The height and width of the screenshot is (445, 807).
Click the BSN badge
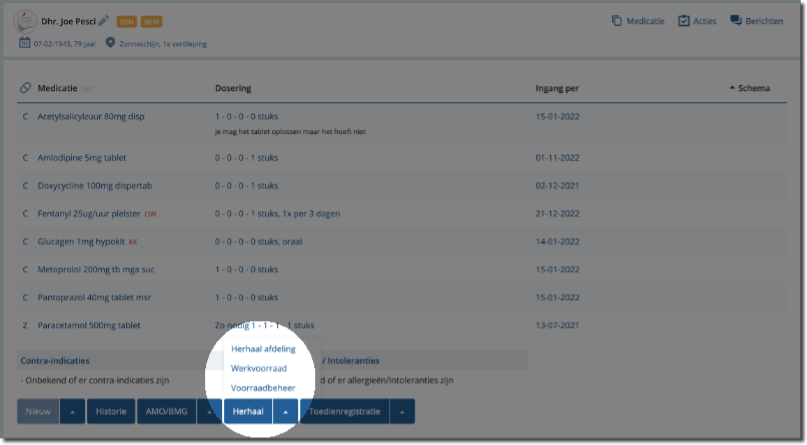point(127,21)
